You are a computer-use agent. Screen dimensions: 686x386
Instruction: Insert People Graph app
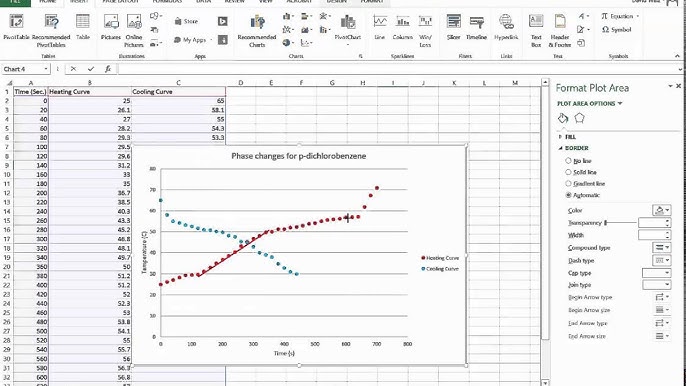coord(223,40)
